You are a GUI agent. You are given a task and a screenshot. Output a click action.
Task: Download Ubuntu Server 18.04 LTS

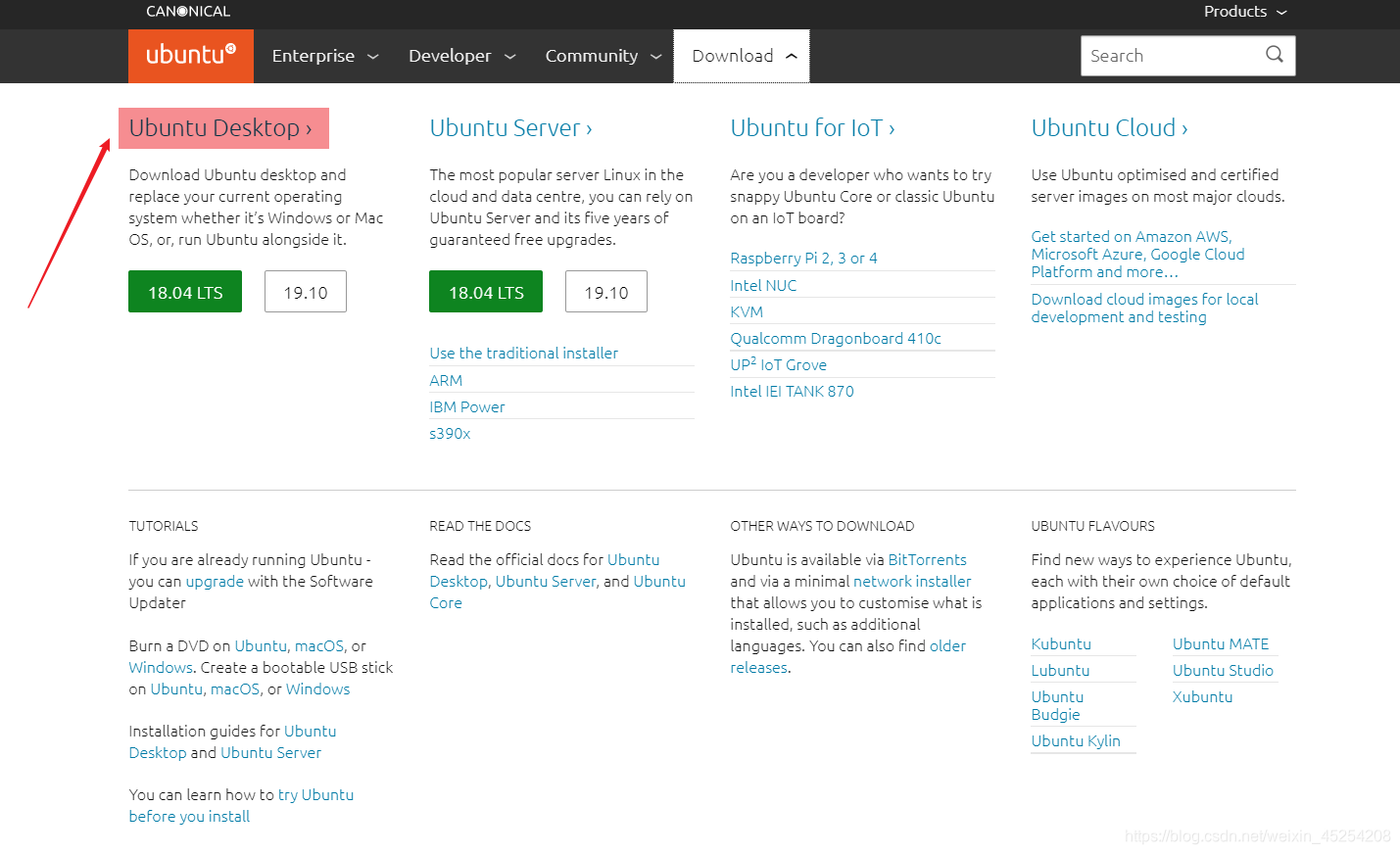tap(486, 292)
